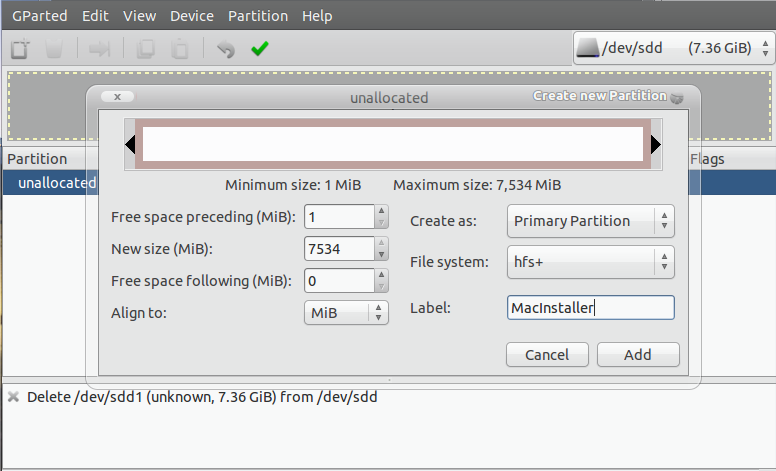Click the New partition toolbar icon
The width and height of the screenshot is (776, 471).
tap(20, 48)
